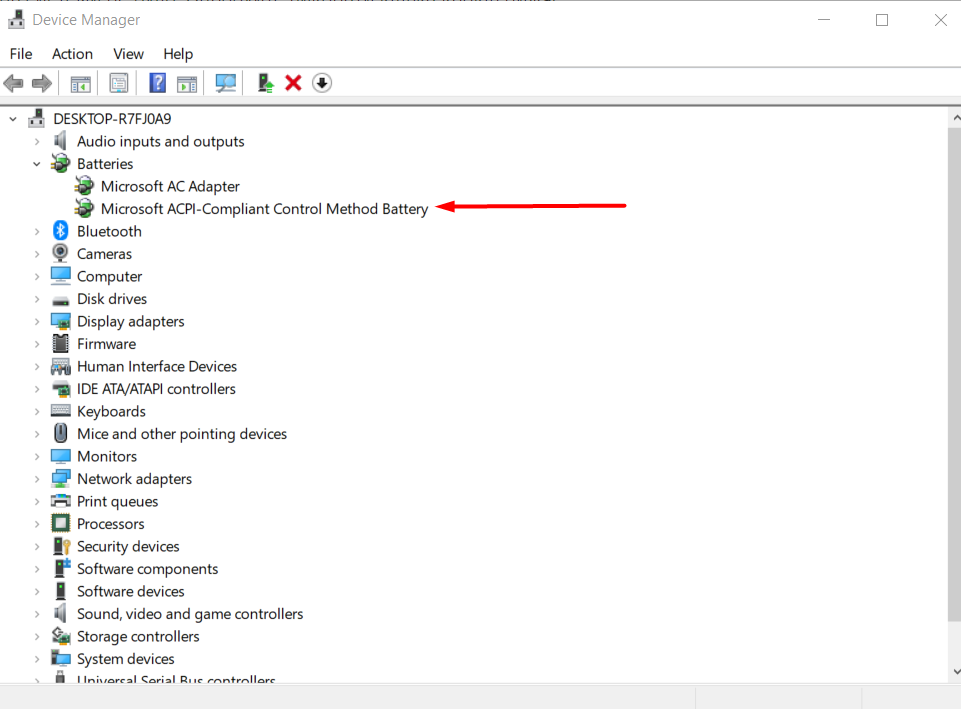Viewport: 961px width, 709px height.
Task: Click the red X Uninstall device icon
Action: tap(293, 83)
